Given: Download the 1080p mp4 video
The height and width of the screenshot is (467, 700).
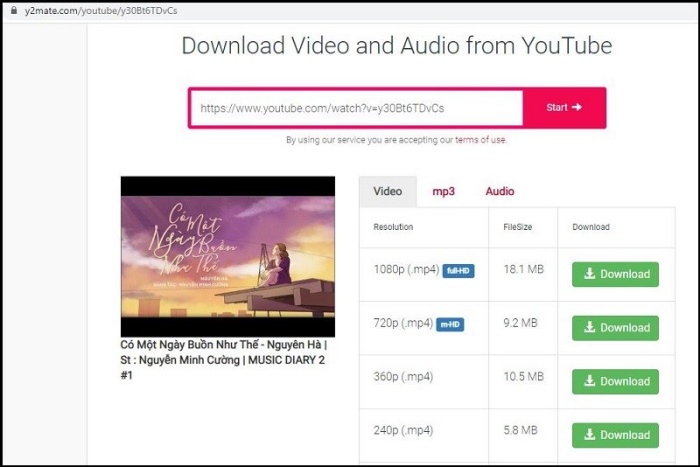Looking at the screenshot, I should (x=615, y=274).
